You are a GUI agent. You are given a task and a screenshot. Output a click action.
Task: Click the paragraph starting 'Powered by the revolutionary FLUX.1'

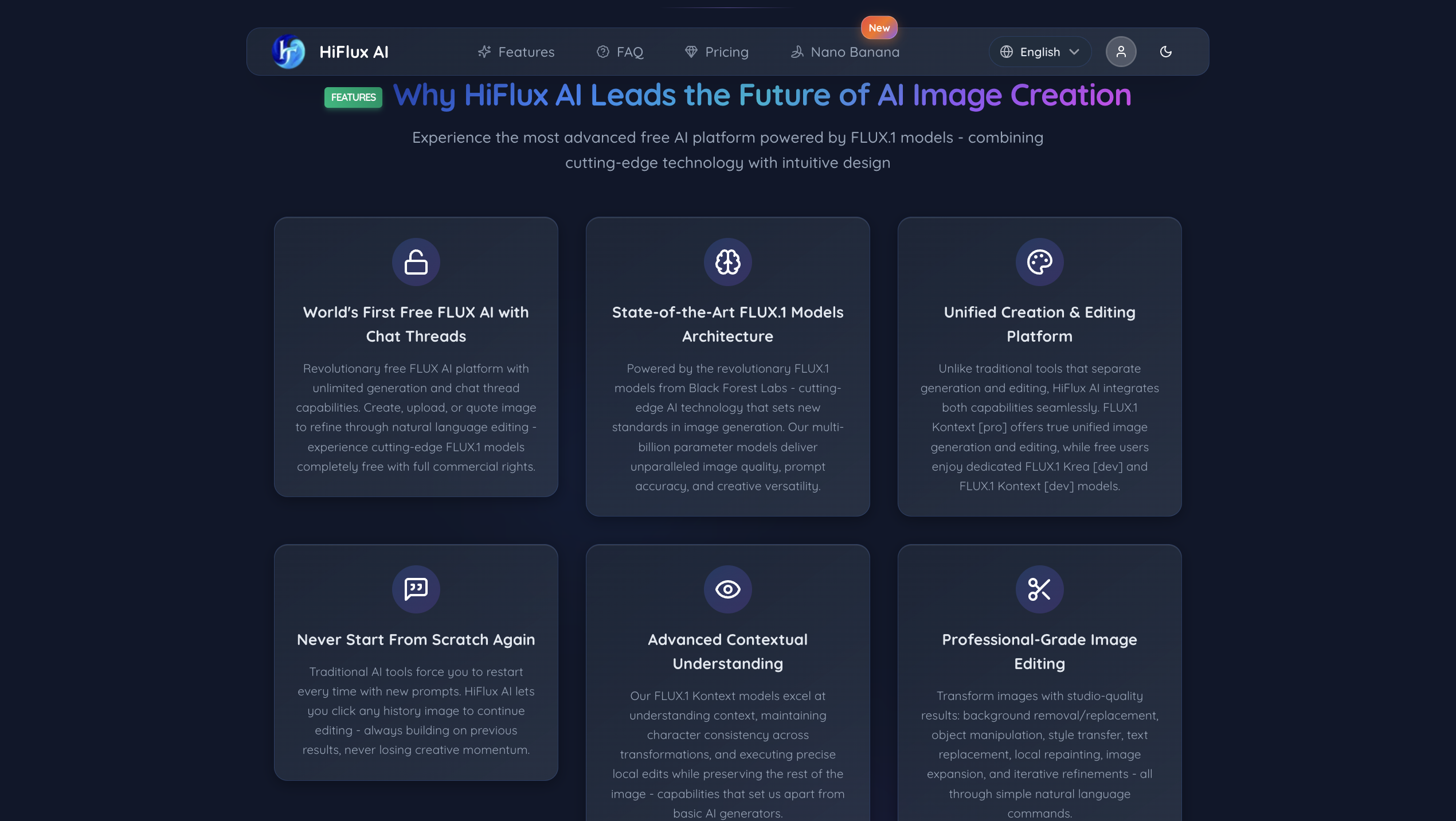728,427
